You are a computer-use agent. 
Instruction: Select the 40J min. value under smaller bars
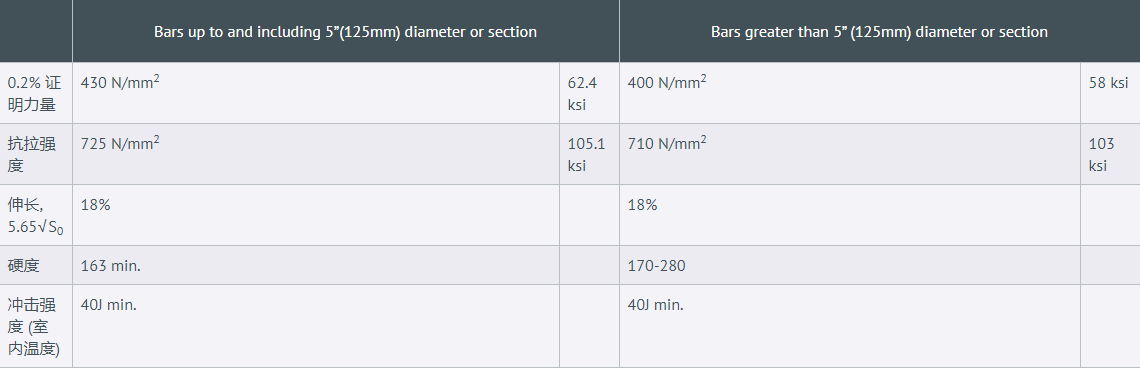[108, 304]
